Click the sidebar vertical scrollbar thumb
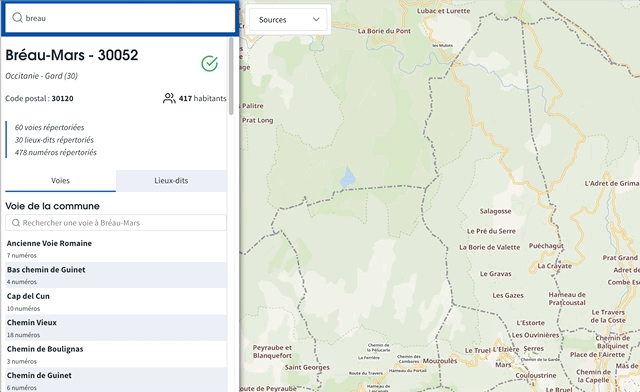The image size is (640, 392). [x=231, y=76]
